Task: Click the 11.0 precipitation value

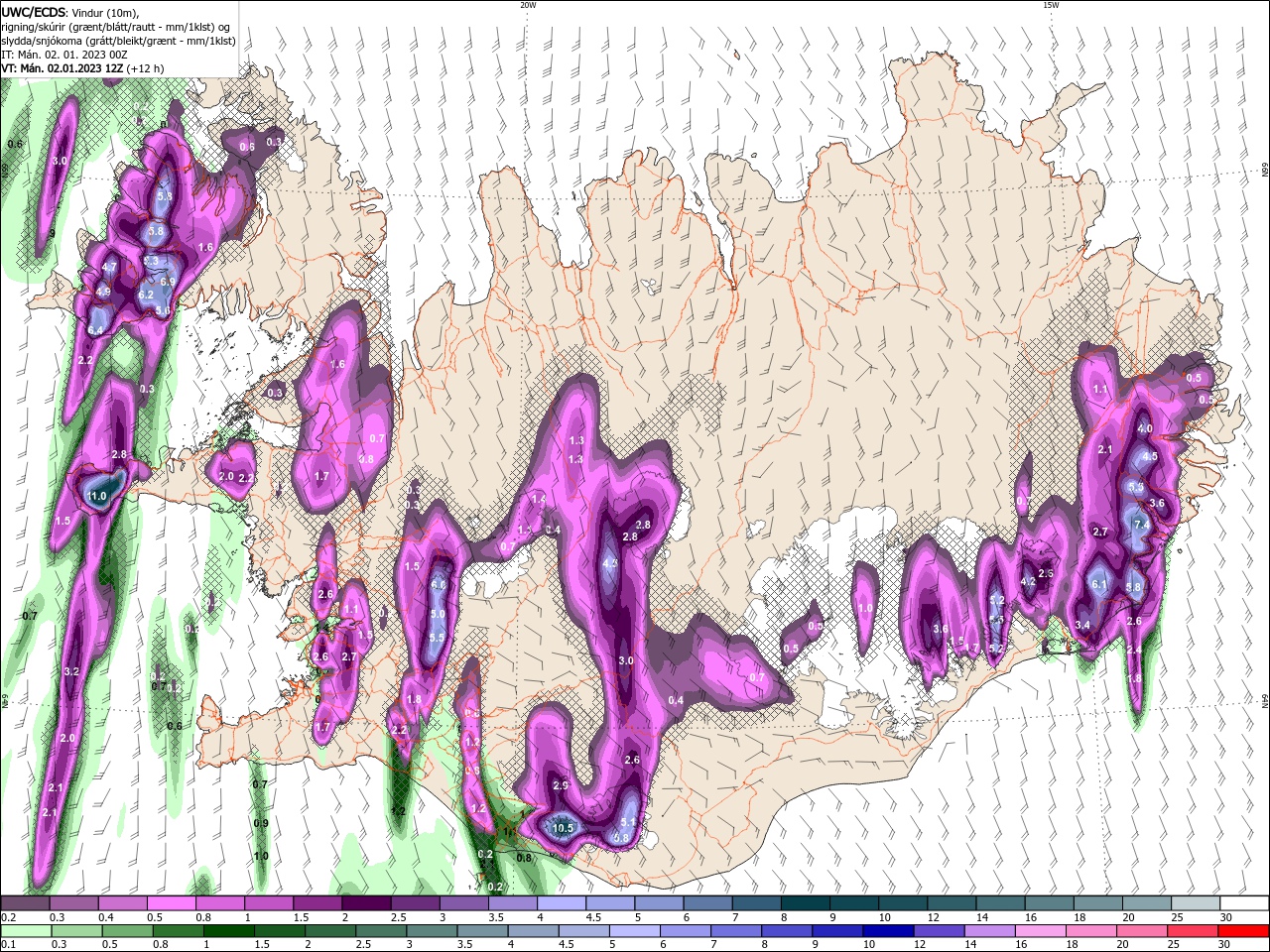Action: (x=97, y=496)
